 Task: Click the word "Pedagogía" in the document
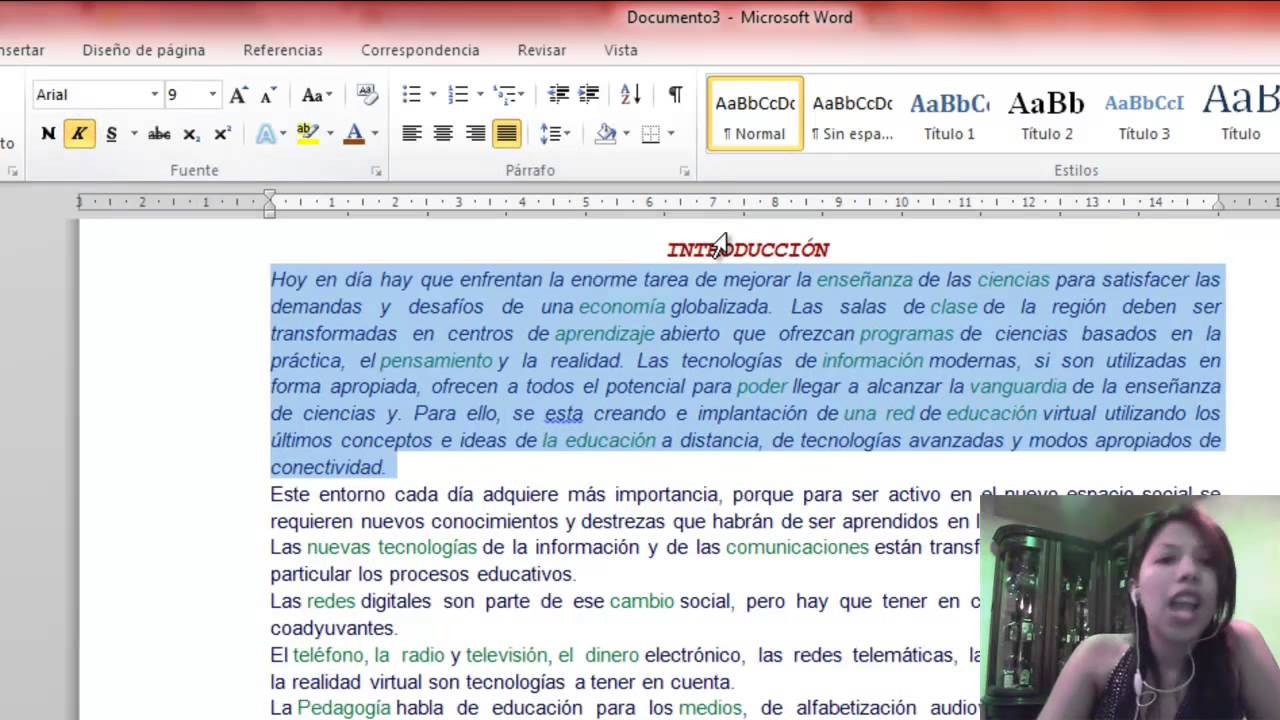[344, 709]
